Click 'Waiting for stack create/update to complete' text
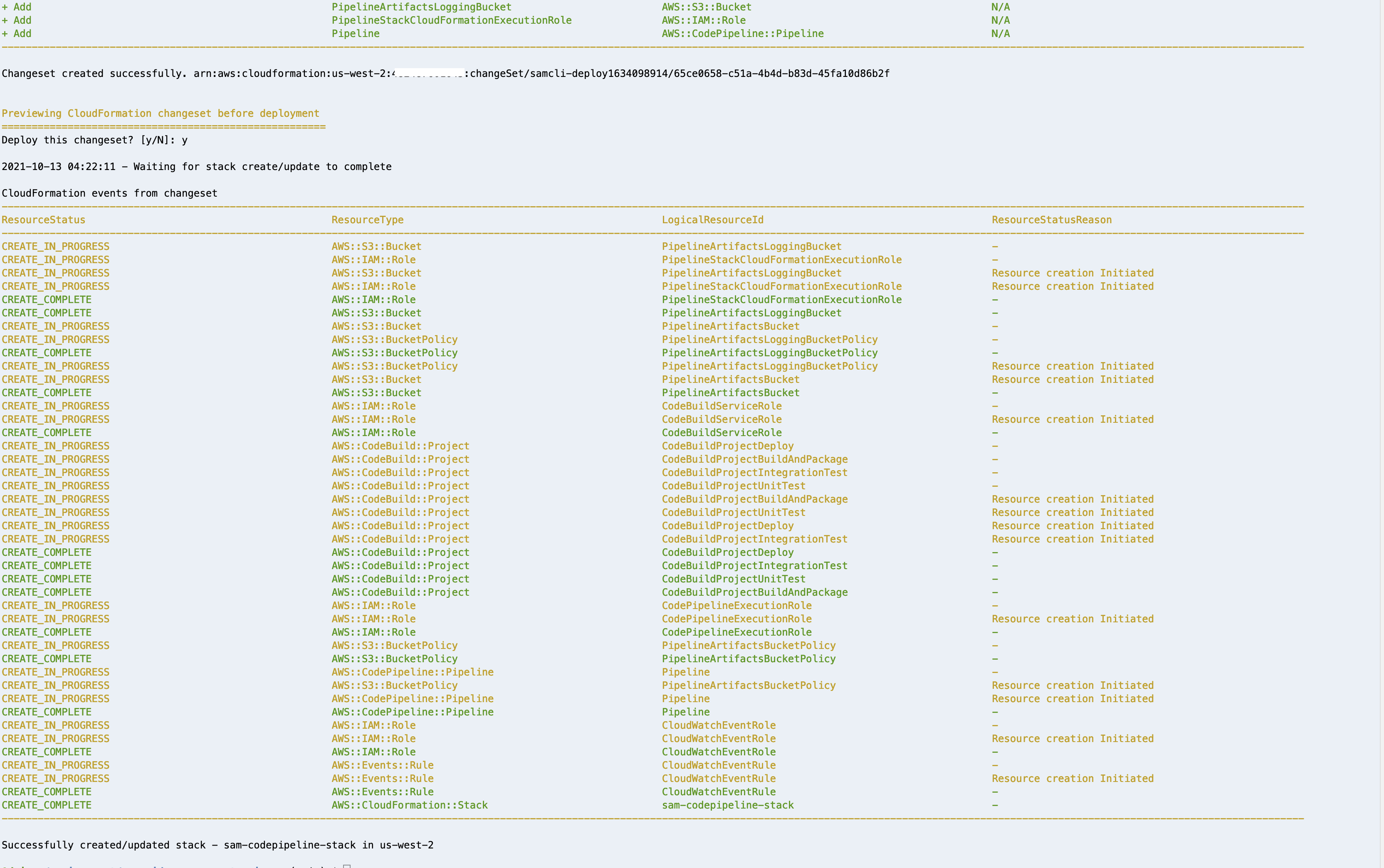Viewport: 1384px width, 868px height. coord(262,166)
